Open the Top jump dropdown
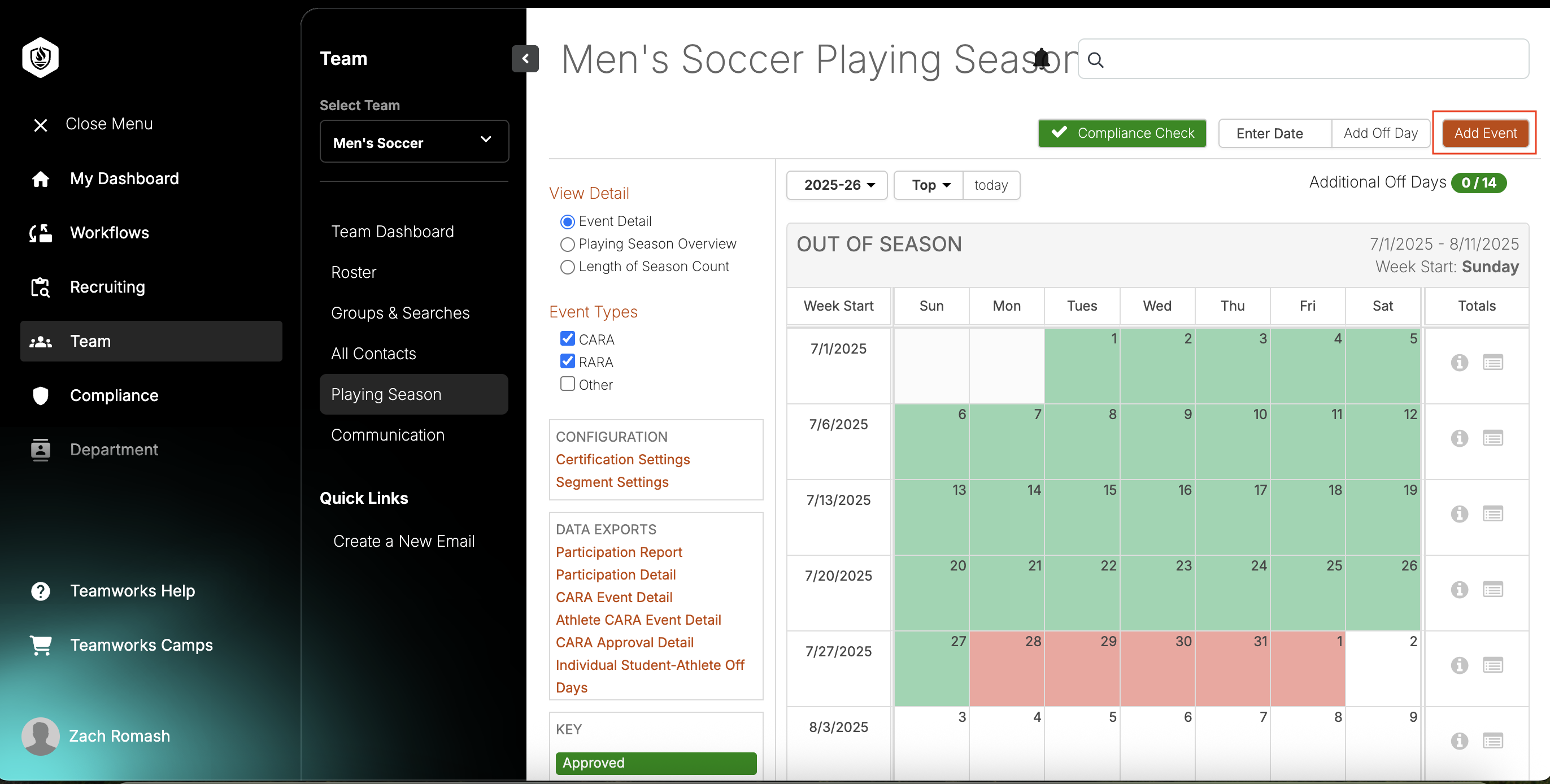1550x784 pixels. tap(929, 185)
